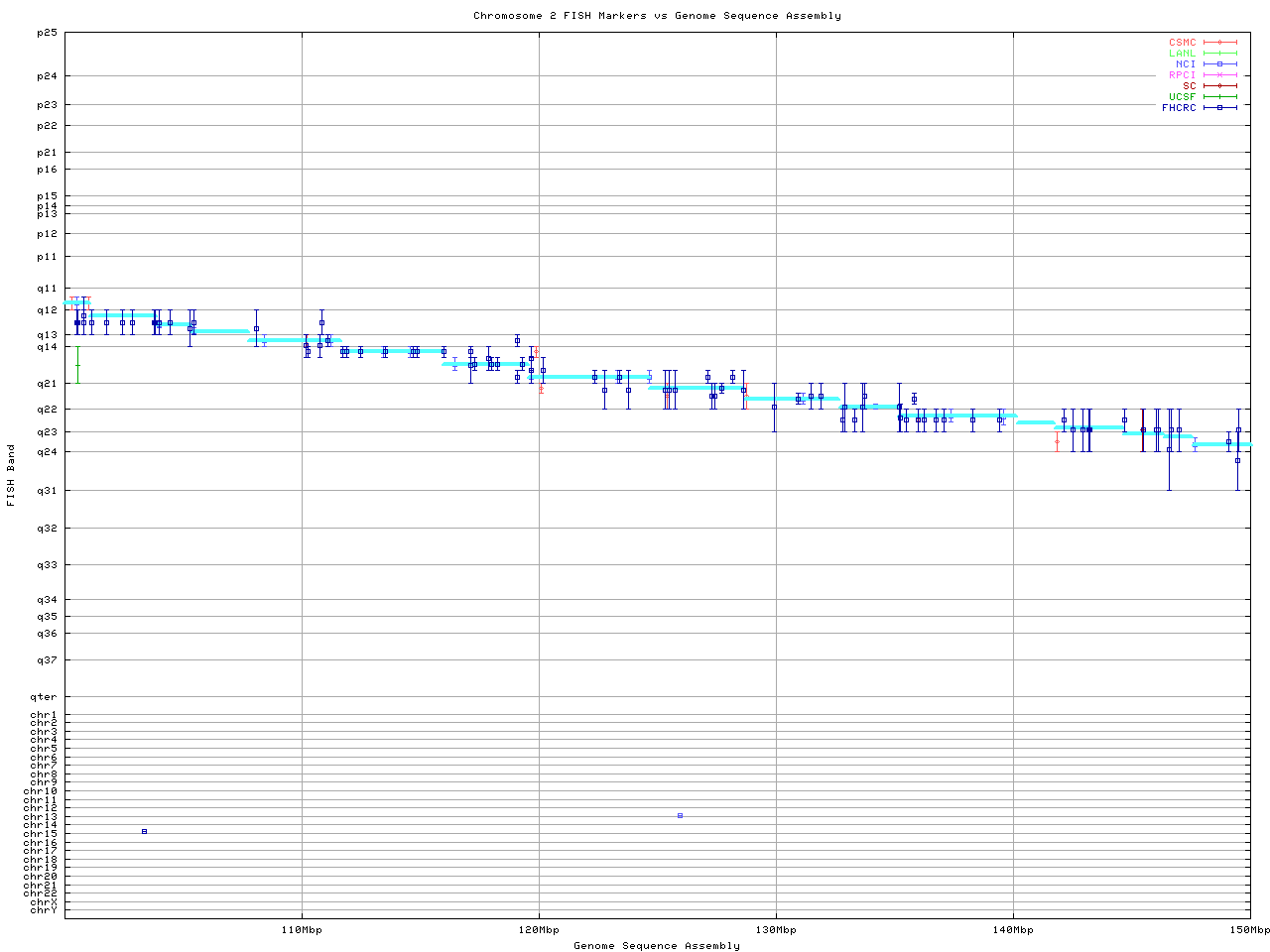Click the RPCI magenta legend marker

pyautogui.click(x=1220, y=75)
